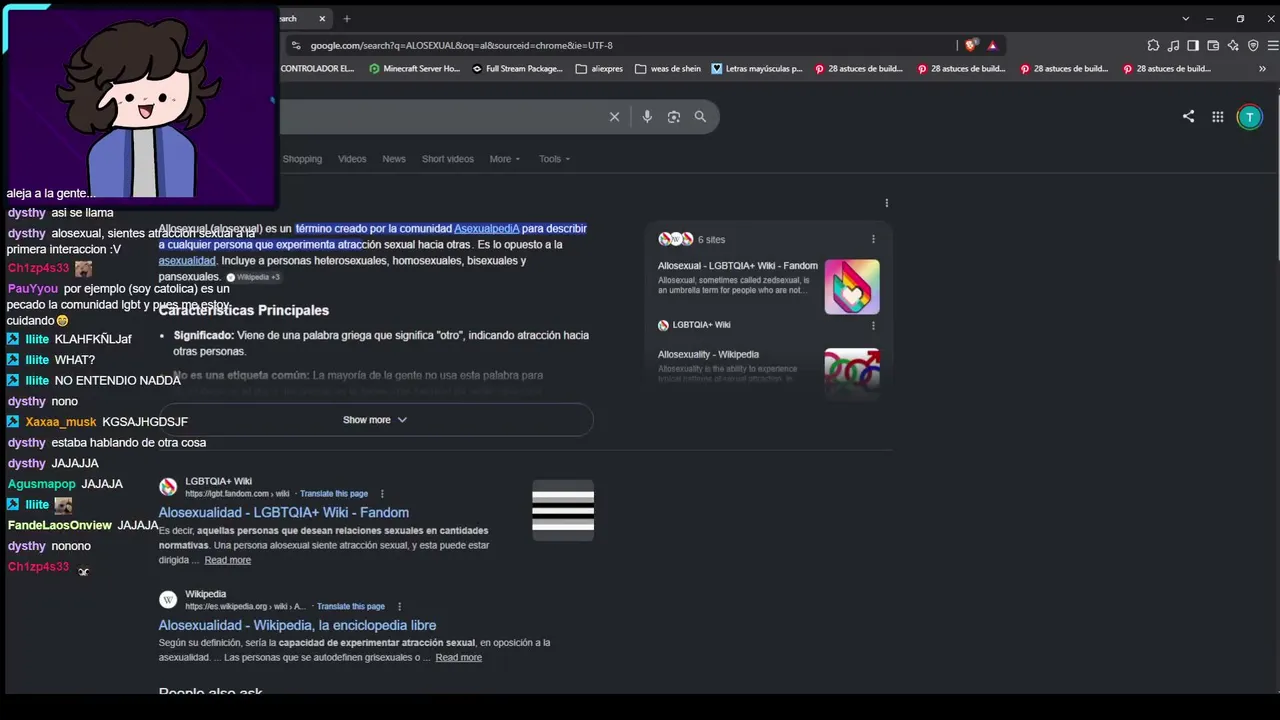The width and height of the screenshot is (1280, 720).
Task: Open the Tools dropdown
Action: click(x=555, y=159)
